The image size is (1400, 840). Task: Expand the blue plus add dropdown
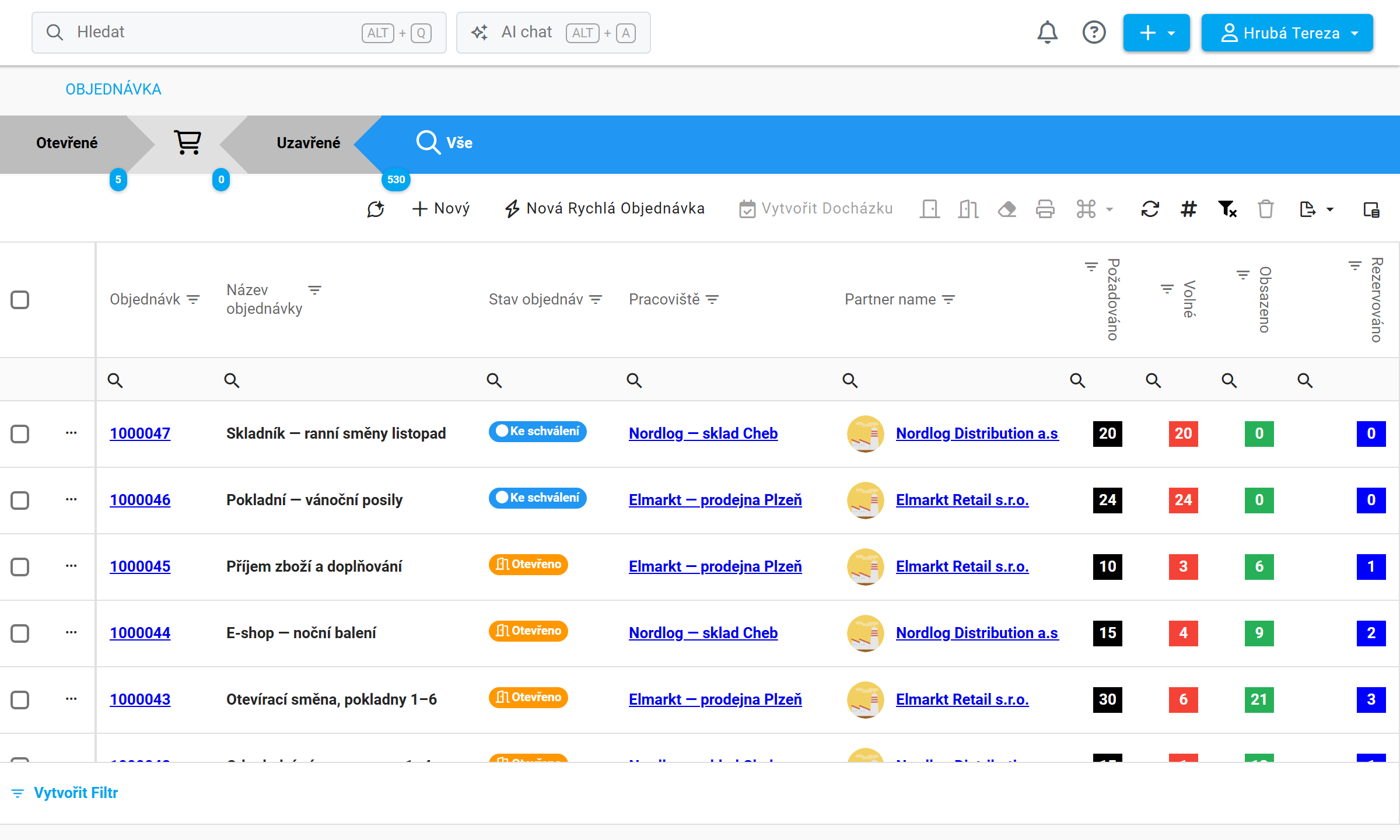(x=1156, y=33)
